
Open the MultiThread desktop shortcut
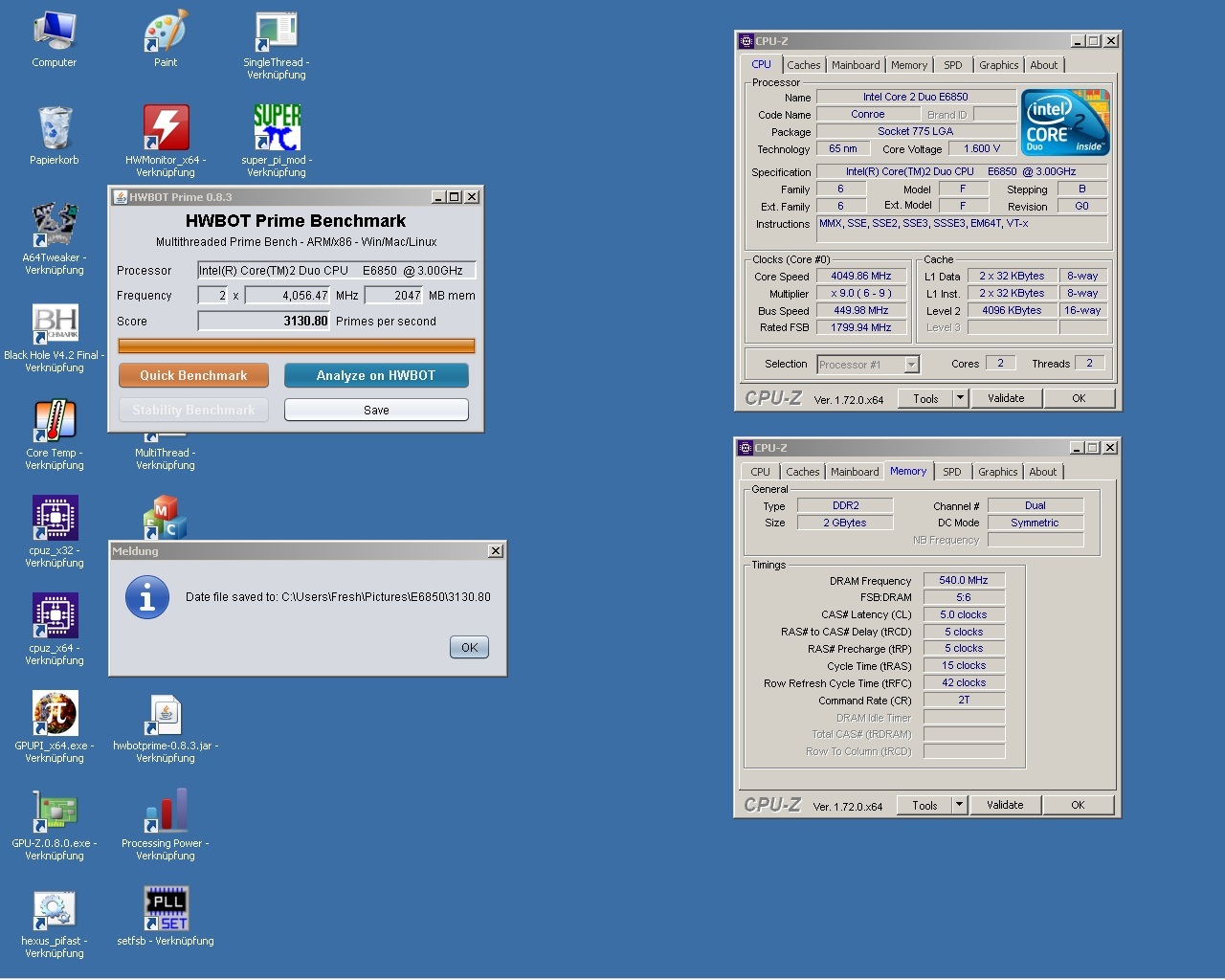coord(166,453)
